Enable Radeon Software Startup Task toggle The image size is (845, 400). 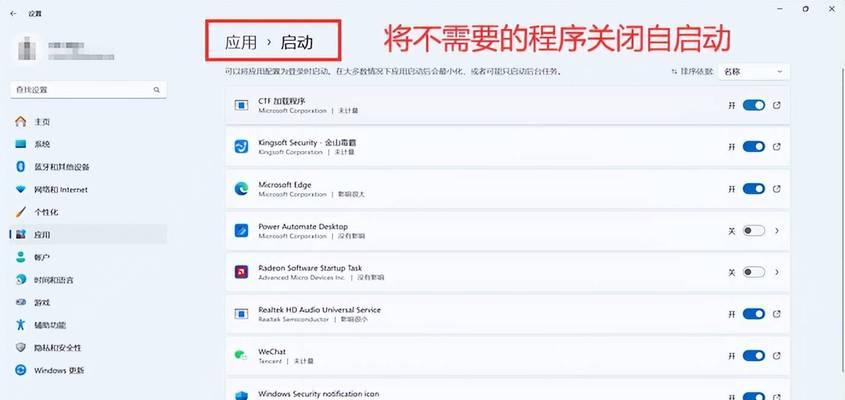(x=753, y=272)
